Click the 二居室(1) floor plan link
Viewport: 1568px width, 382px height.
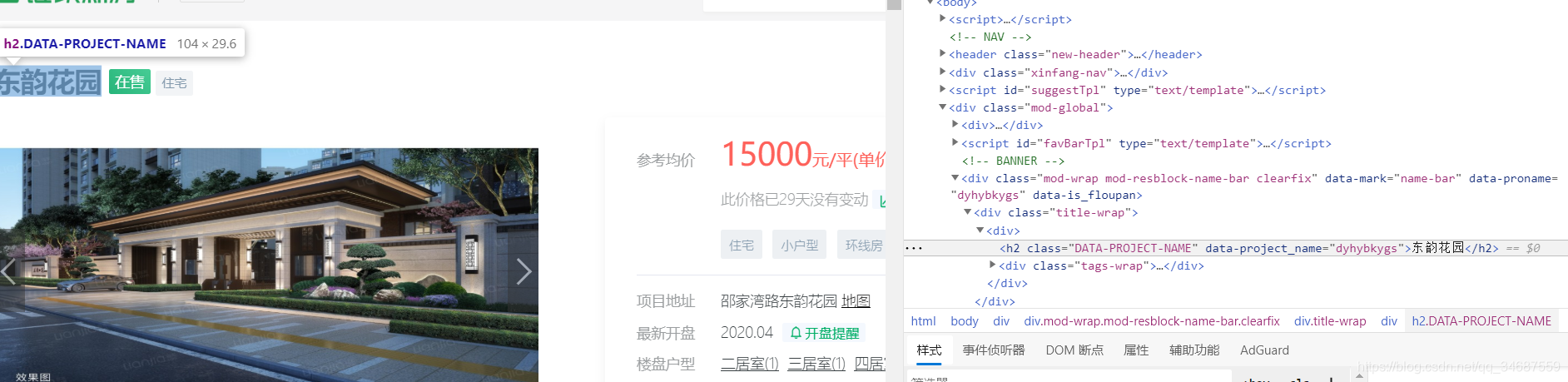(749, 364)
